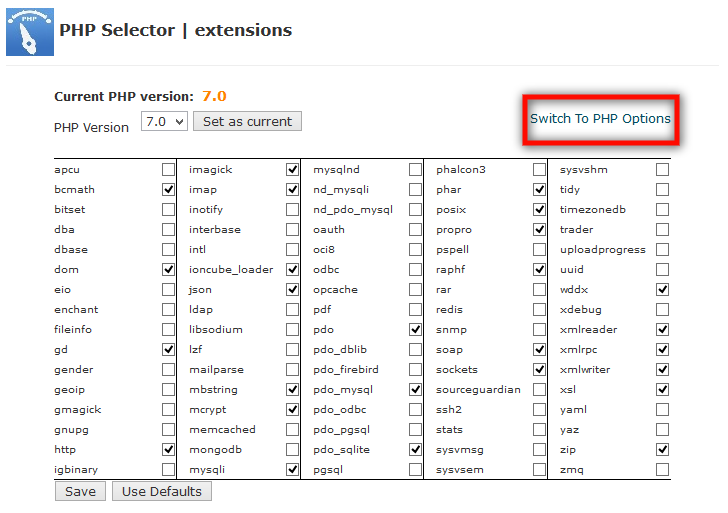
Task: Open the Switch To PHP Options link
Action: (600, 118)
